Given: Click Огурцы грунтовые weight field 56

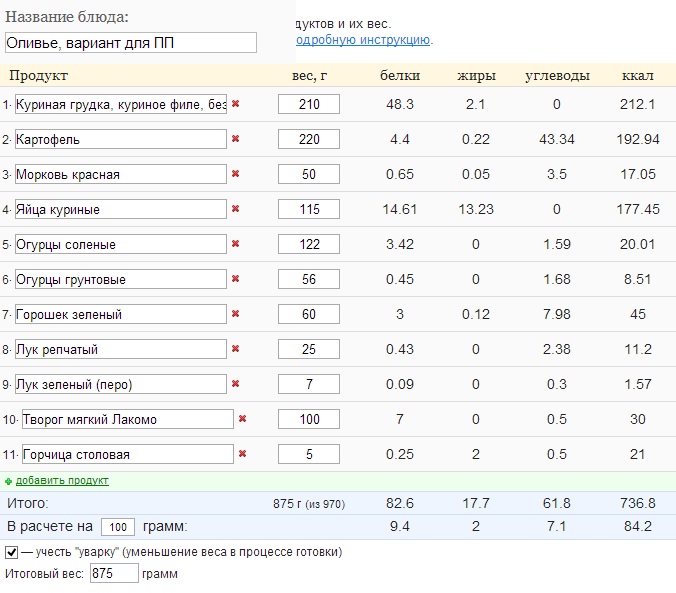Looking at the screenshot, I should pyautogui.click(x=309, y=279).
